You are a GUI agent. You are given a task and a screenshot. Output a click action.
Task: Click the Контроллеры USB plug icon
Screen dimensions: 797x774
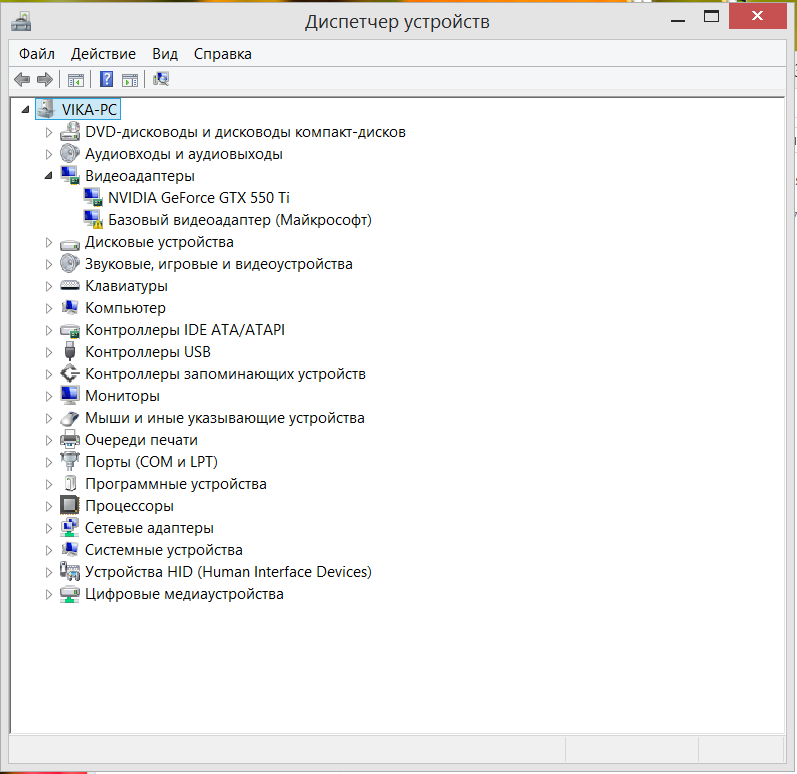70,352
